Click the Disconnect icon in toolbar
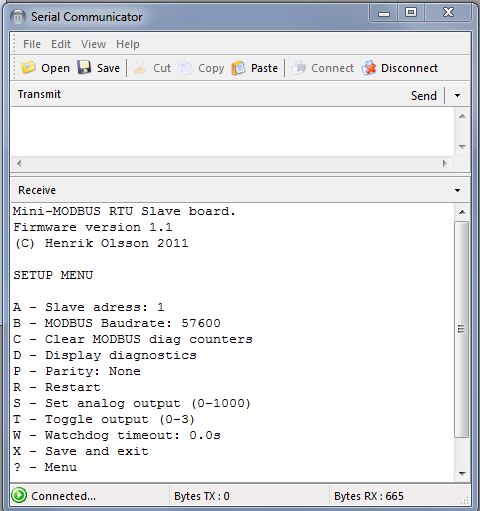Screen dimensions: 480x511 click(x=369, y=68)
